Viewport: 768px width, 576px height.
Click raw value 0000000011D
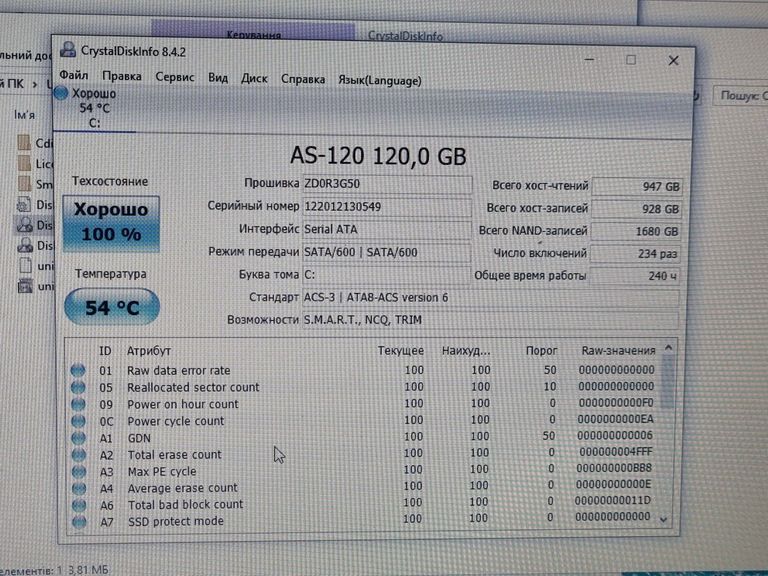coord(613,500)
